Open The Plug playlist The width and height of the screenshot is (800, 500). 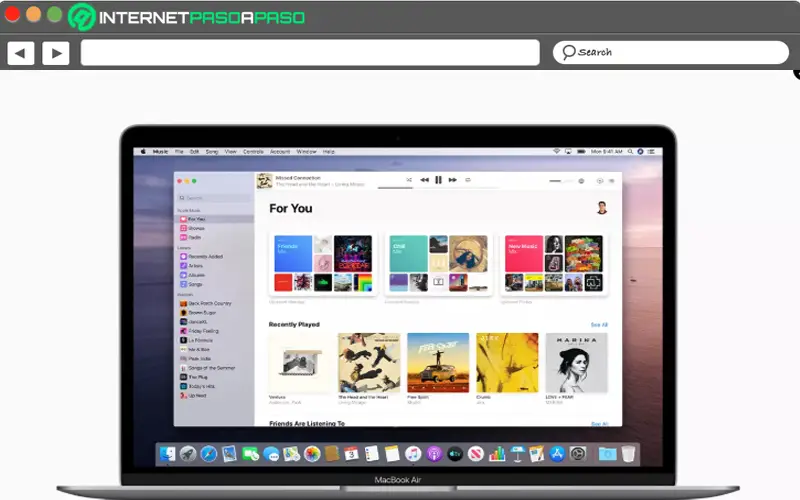click(193, 377)
